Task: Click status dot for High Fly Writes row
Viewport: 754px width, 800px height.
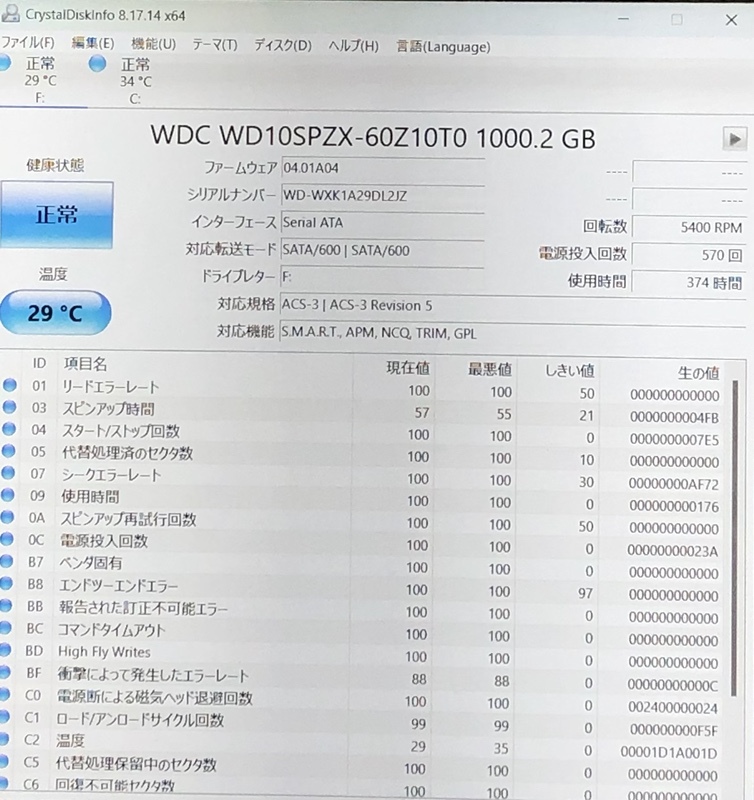Action: tap(4, 650)
